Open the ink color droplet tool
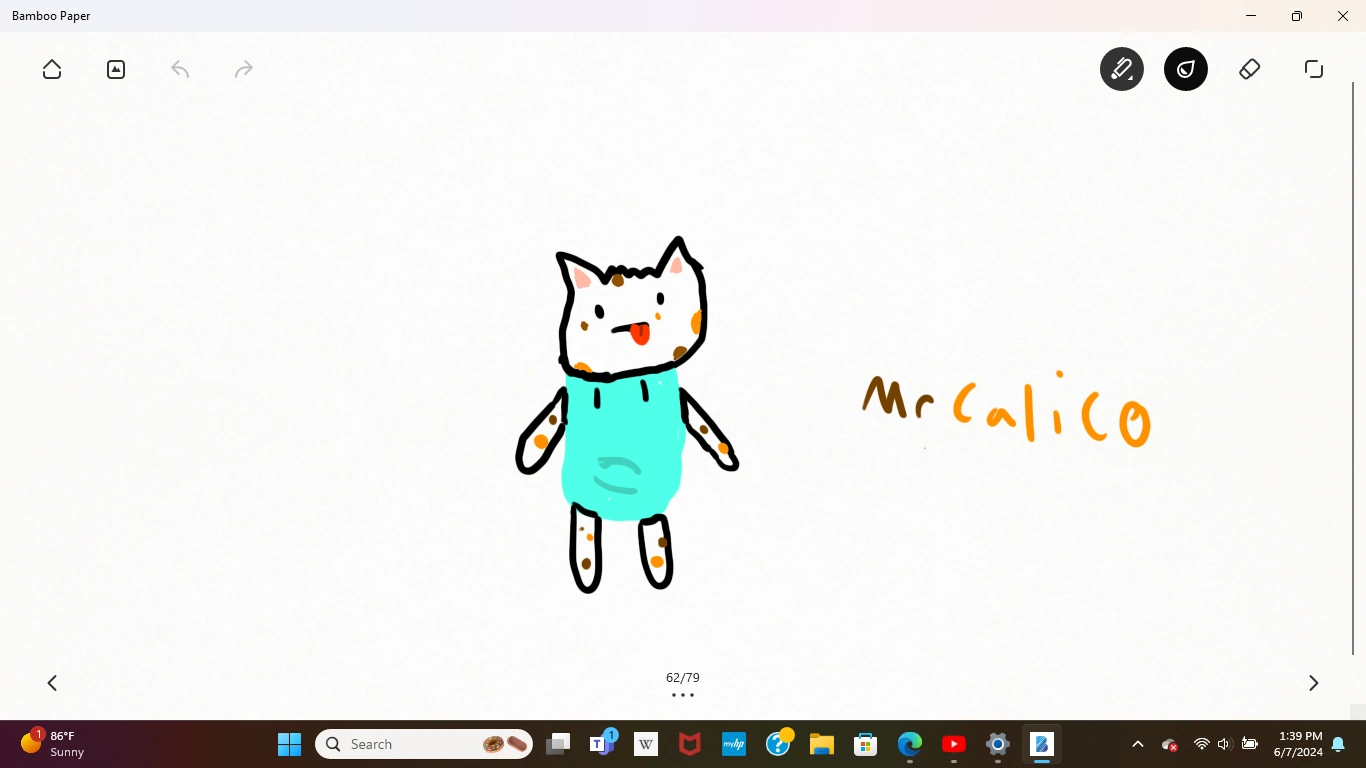Screen dimensions: 1366x768 (x=1186, y=69)
